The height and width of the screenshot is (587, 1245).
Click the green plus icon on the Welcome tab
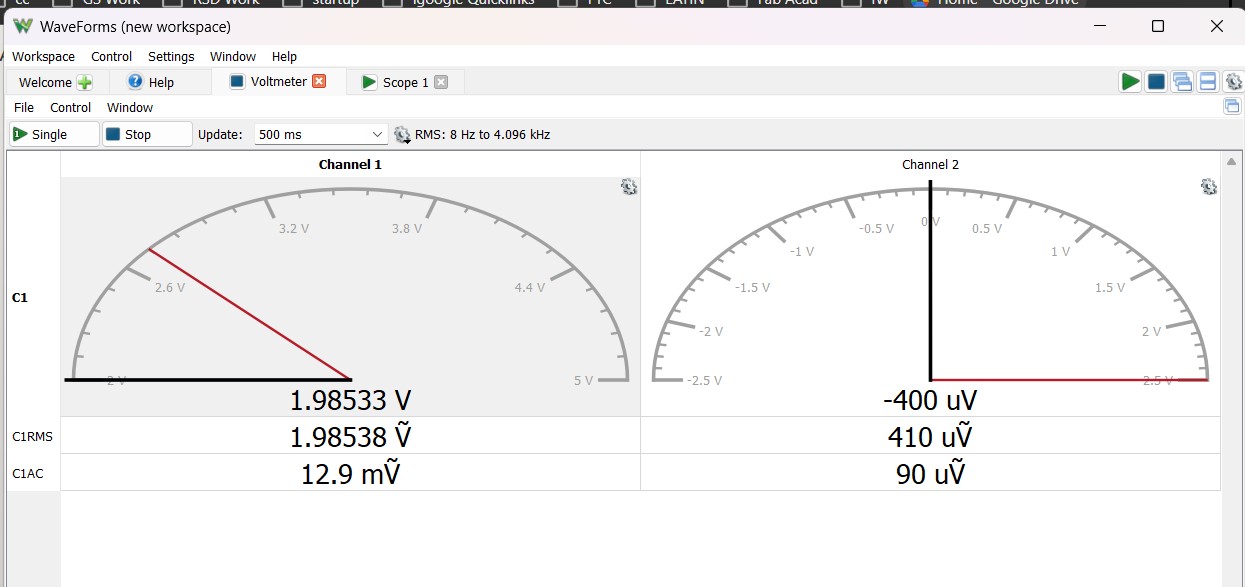click(x=85, y=82)
